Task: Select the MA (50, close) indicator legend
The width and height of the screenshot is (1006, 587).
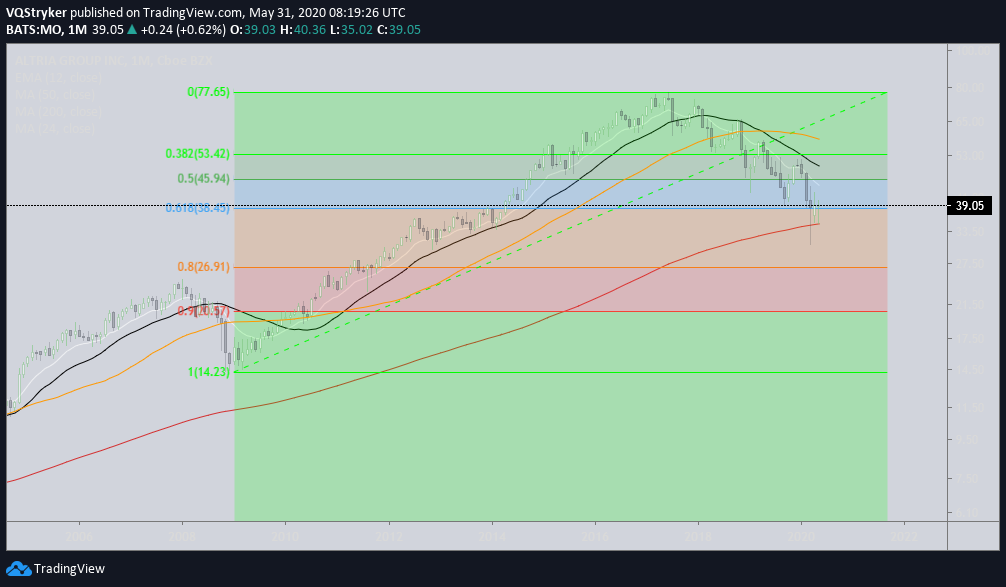Action: [55, 94]
